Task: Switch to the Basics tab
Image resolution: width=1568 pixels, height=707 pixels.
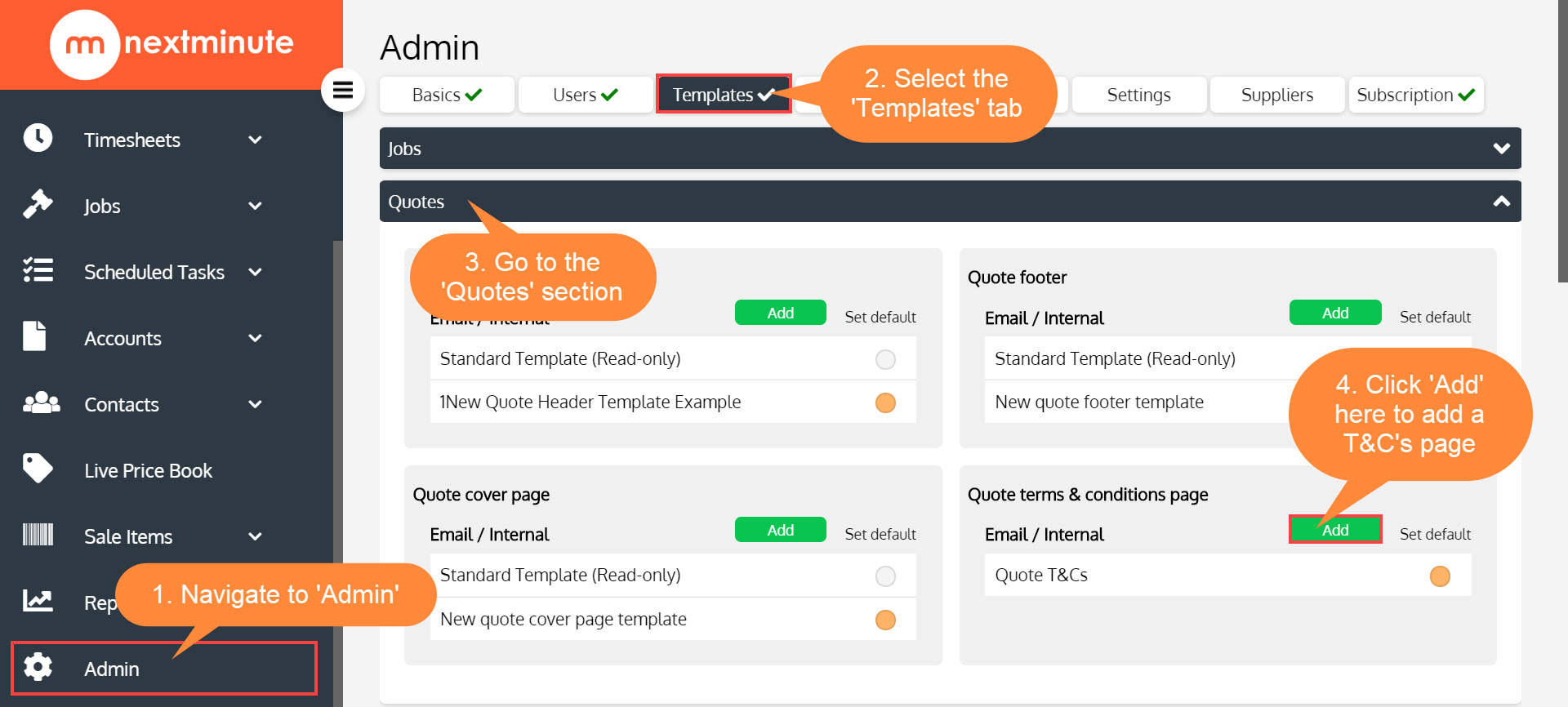Action: tap(447, 95)
